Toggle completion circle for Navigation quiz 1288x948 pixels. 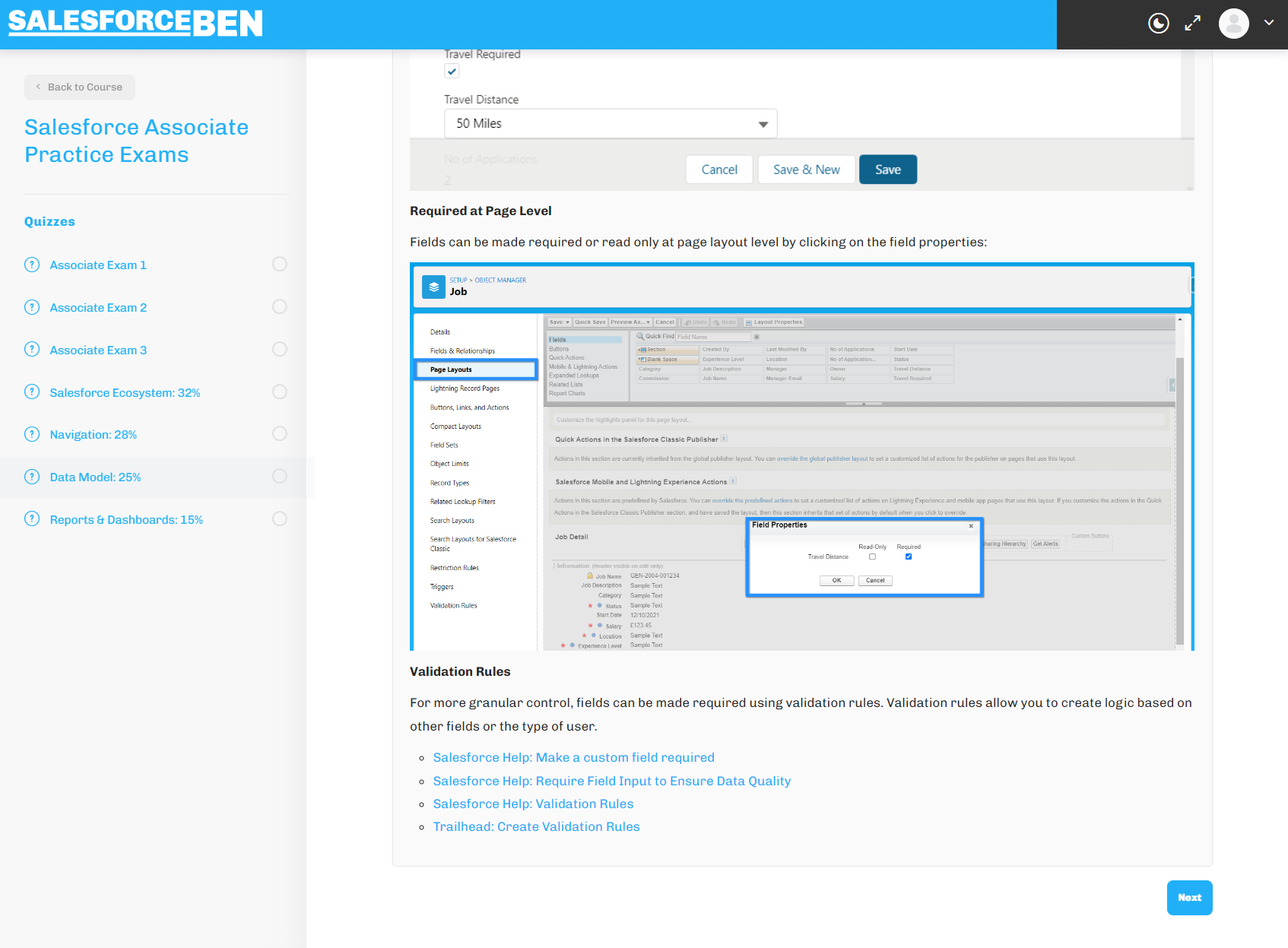point(280,433)
